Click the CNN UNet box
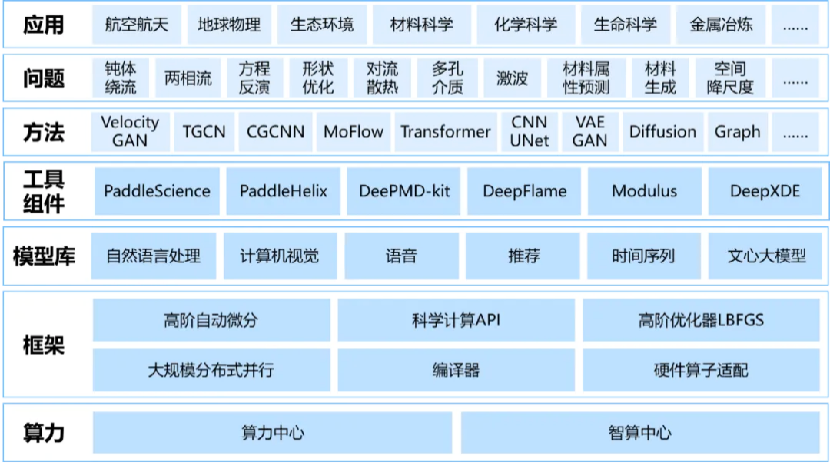Viewport: 832px width, 466px height. pyautogui.click(x=529, y=132)
